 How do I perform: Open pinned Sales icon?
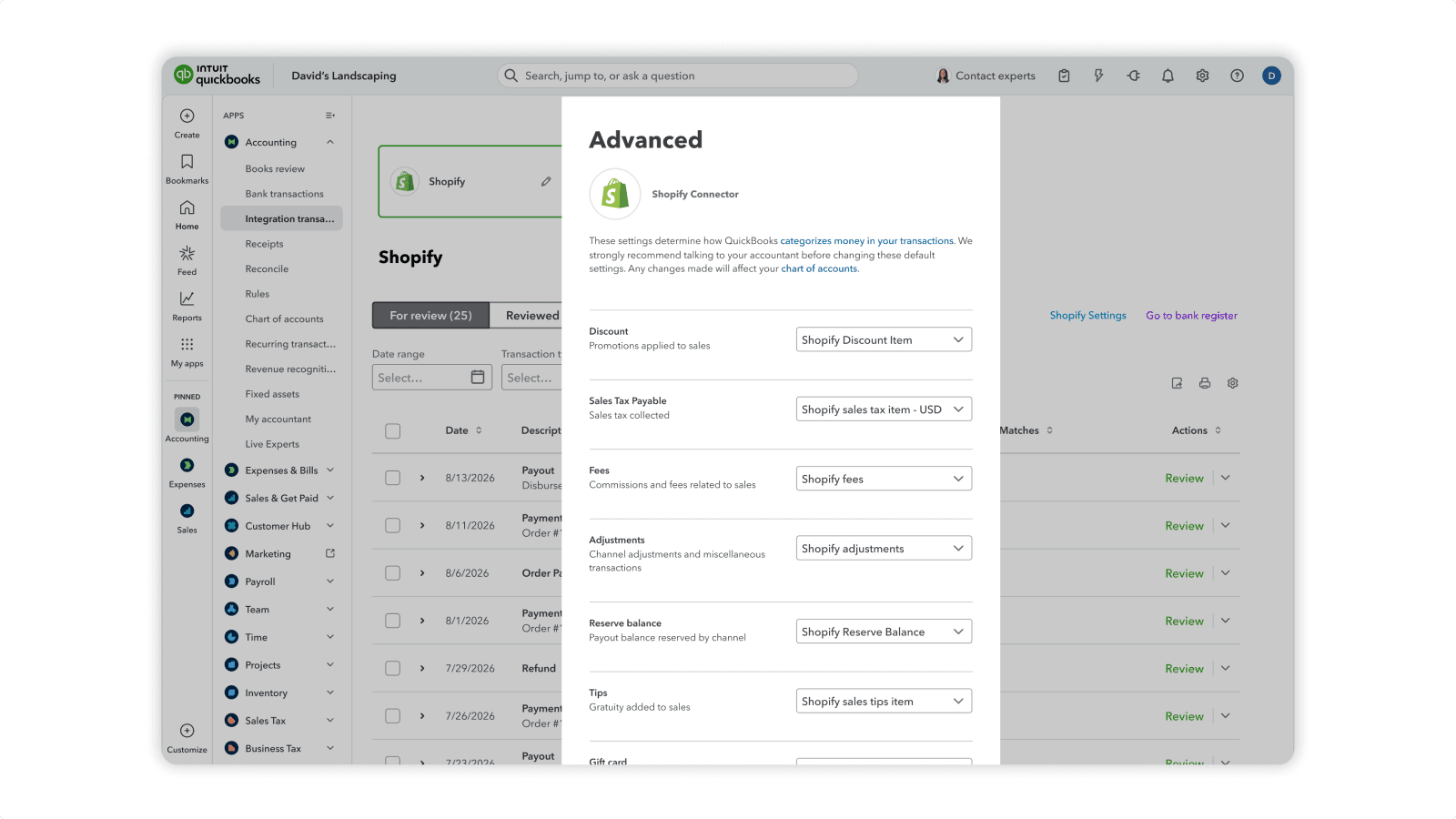187,511
